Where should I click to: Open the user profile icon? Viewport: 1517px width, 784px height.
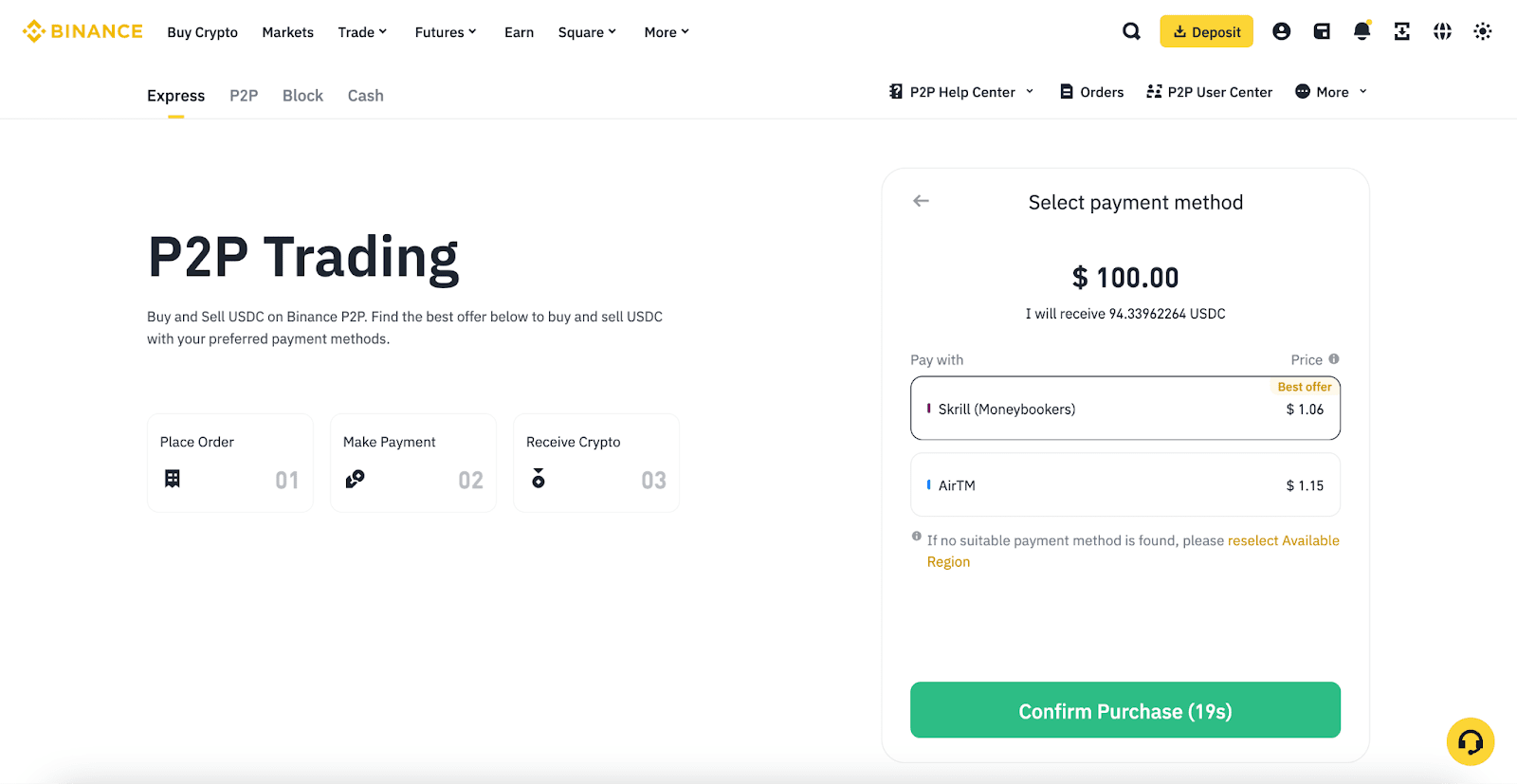click(1281, 31)
